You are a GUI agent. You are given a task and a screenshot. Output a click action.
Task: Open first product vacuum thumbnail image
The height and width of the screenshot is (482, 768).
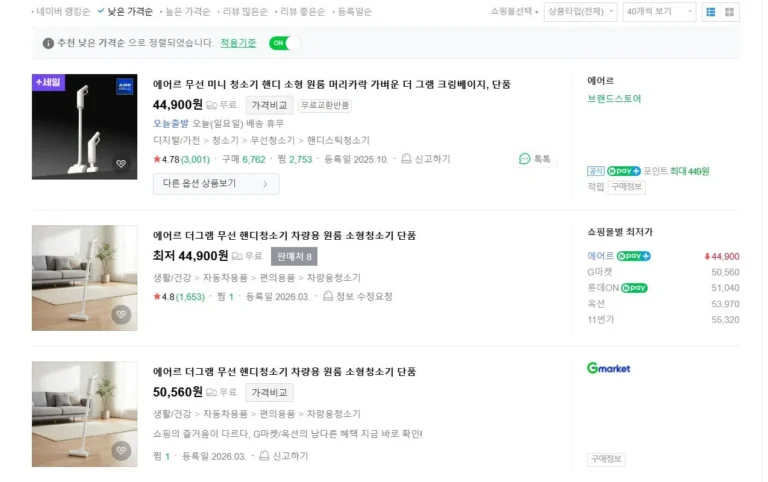[x=83, y=126]
